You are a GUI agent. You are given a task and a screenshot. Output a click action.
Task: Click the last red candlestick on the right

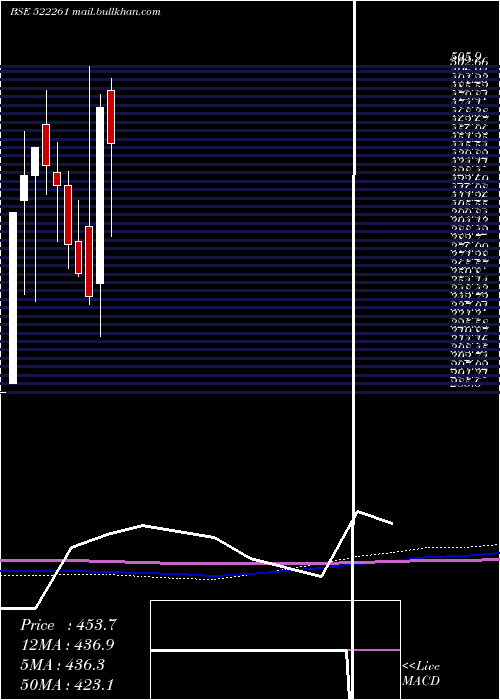click(111, 117)
